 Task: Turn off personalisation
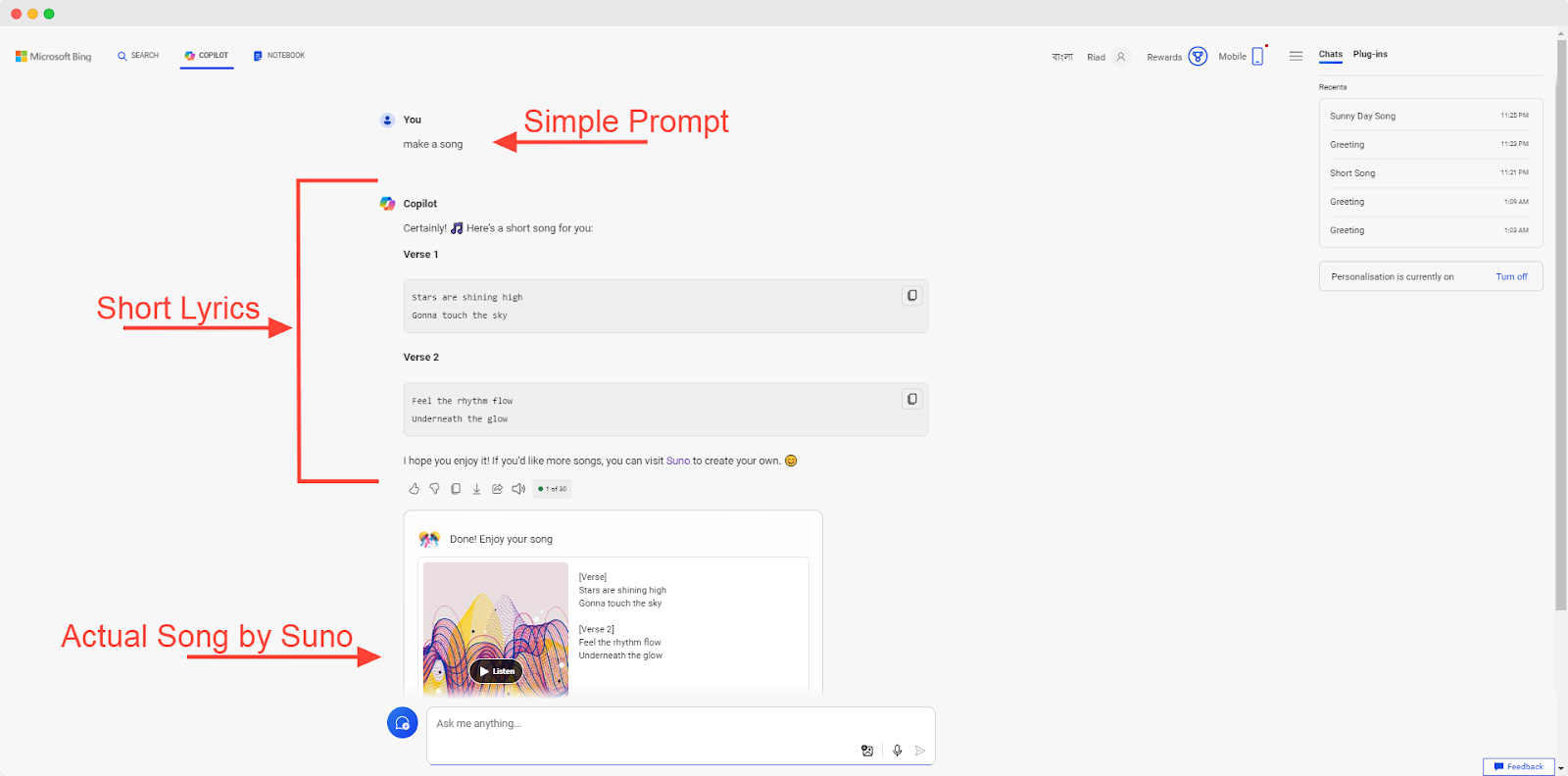pos(1511,276)
